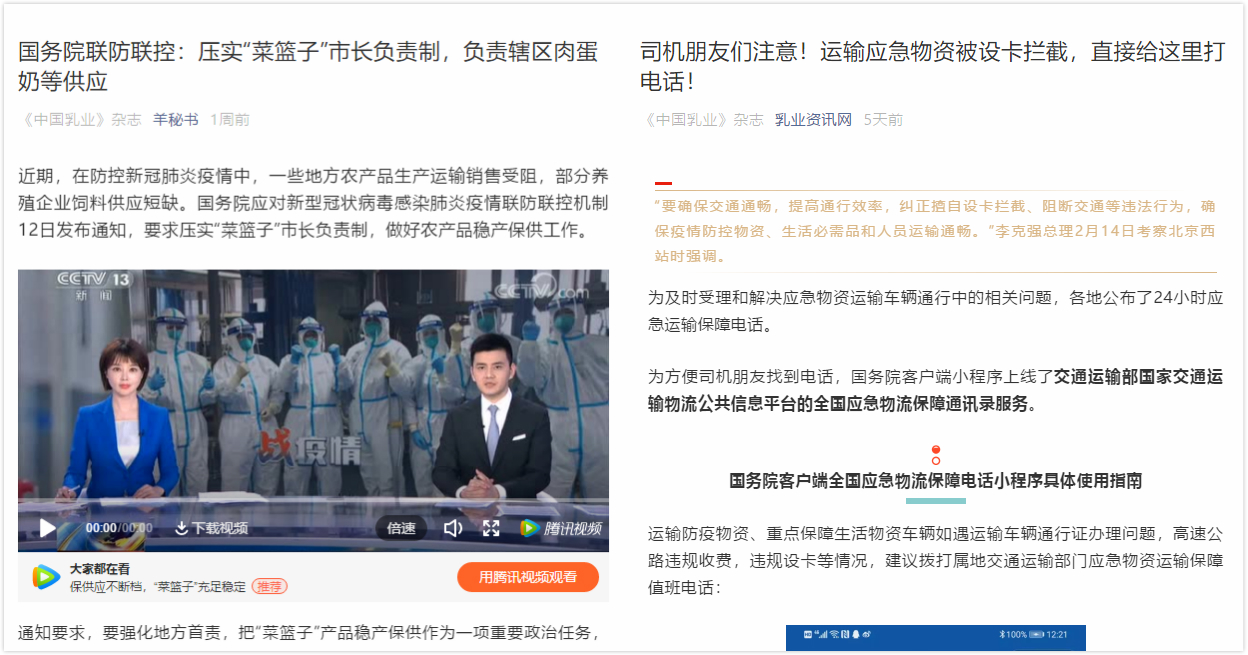Click 《中国乳业》杂志 under the right article
The image size is (1248, 655).
(702, 119)
